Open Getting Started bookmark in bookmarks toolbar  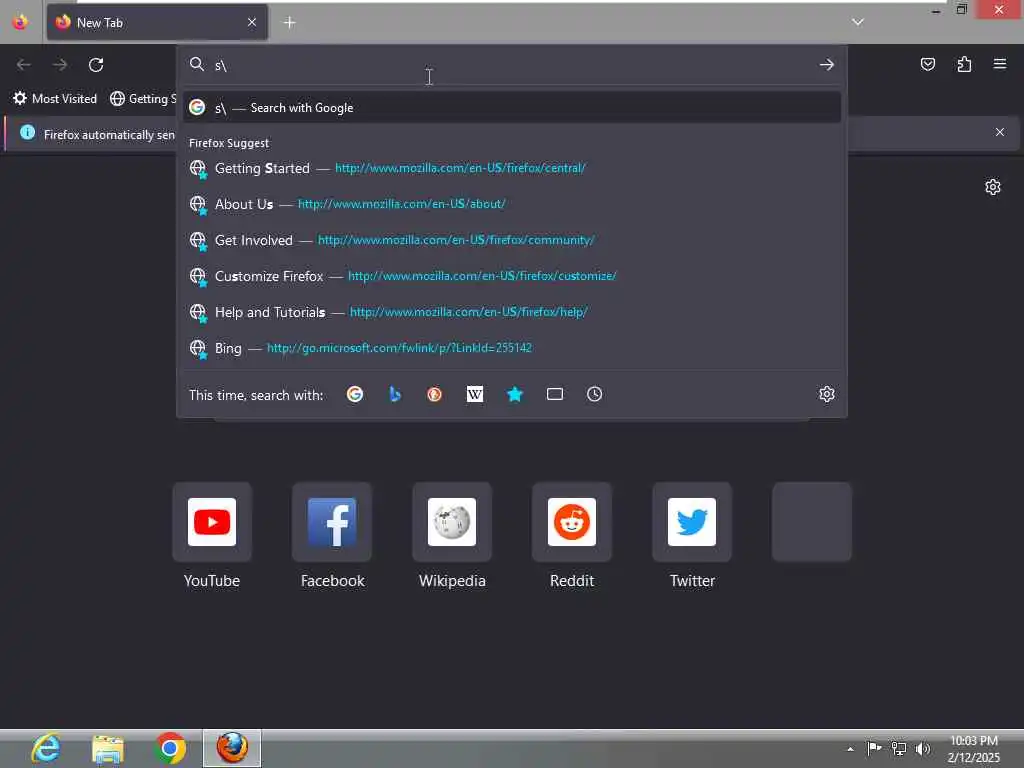[x=143, y=99]
